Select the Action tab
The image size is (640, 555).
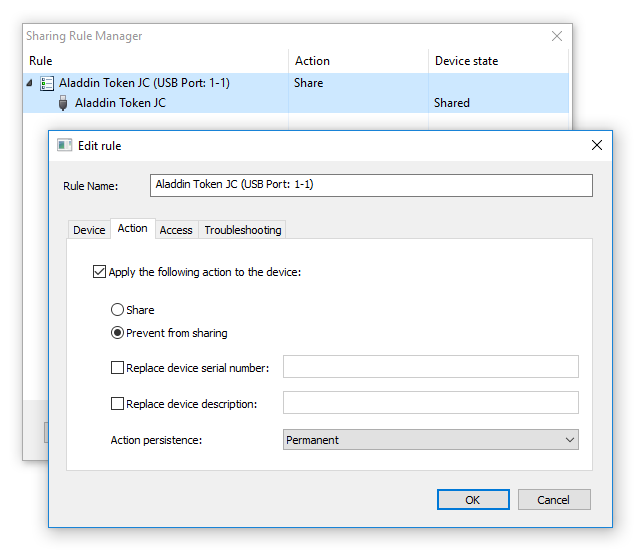(x=133, y=228)
